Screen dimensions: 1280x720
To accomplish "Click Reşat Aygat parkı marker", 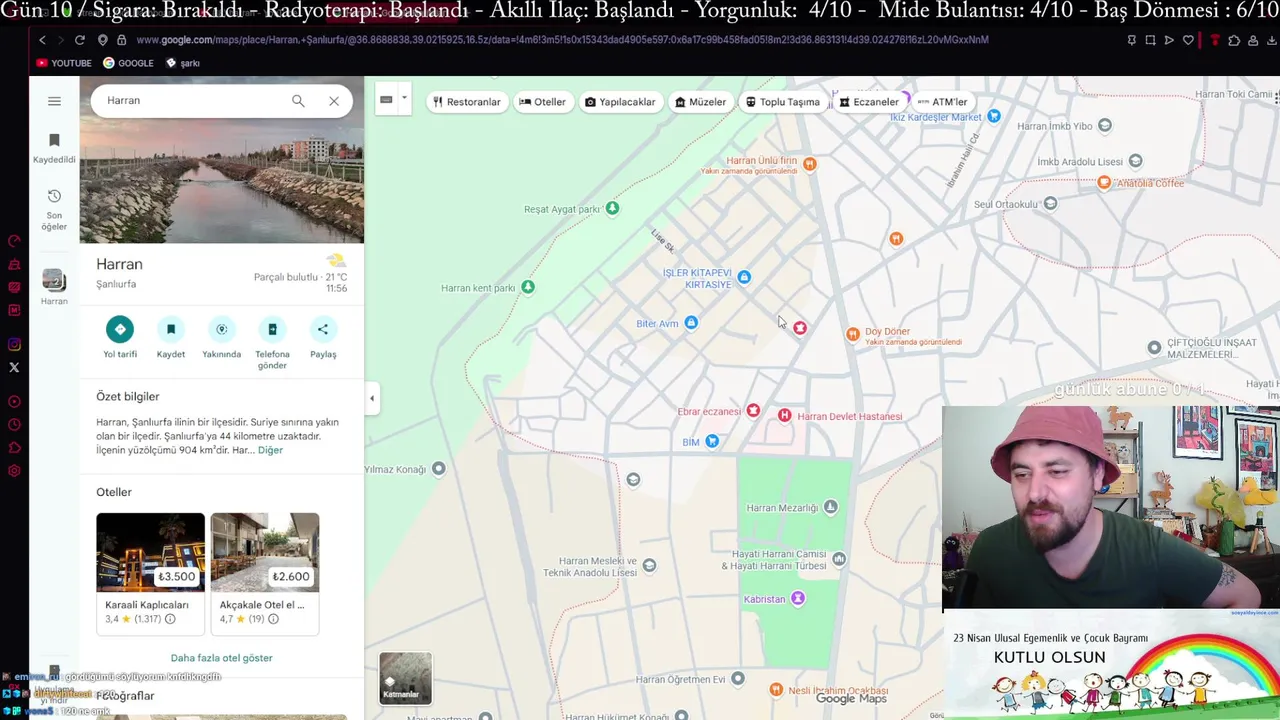I will (x=612, y=208).
